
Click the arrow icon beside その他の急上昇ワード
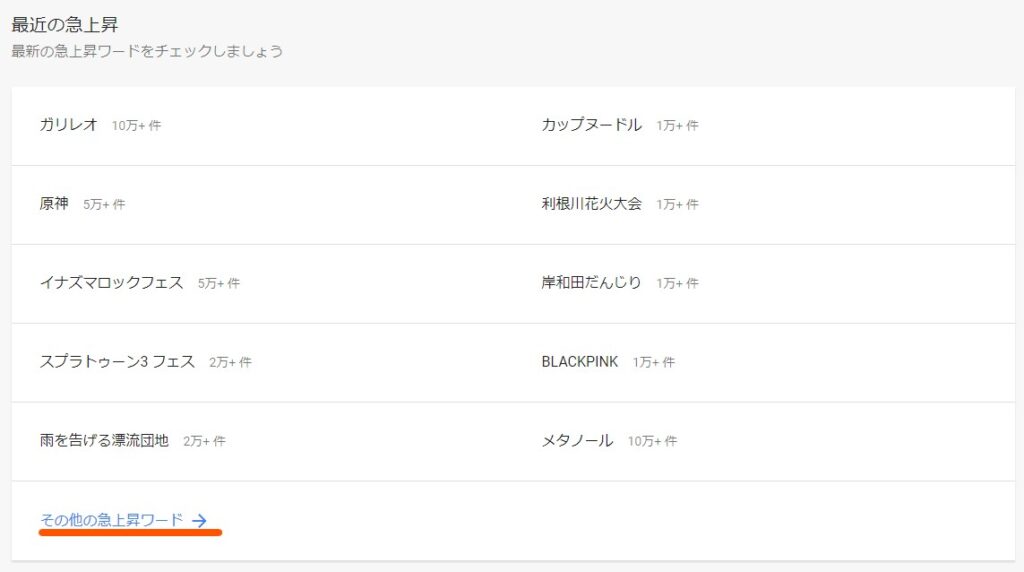coord(199,520)
